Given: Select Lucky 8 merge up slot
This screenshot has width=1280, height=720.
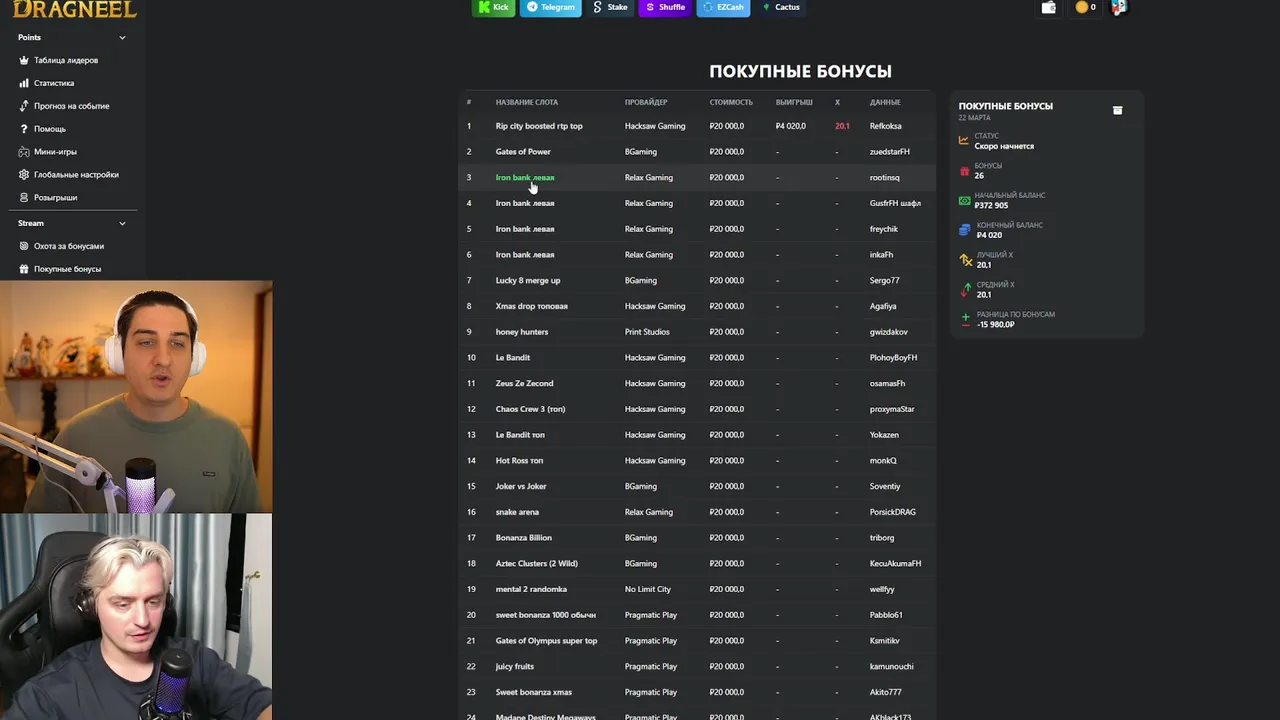Looking at the screenshot, I should (528, 281).
